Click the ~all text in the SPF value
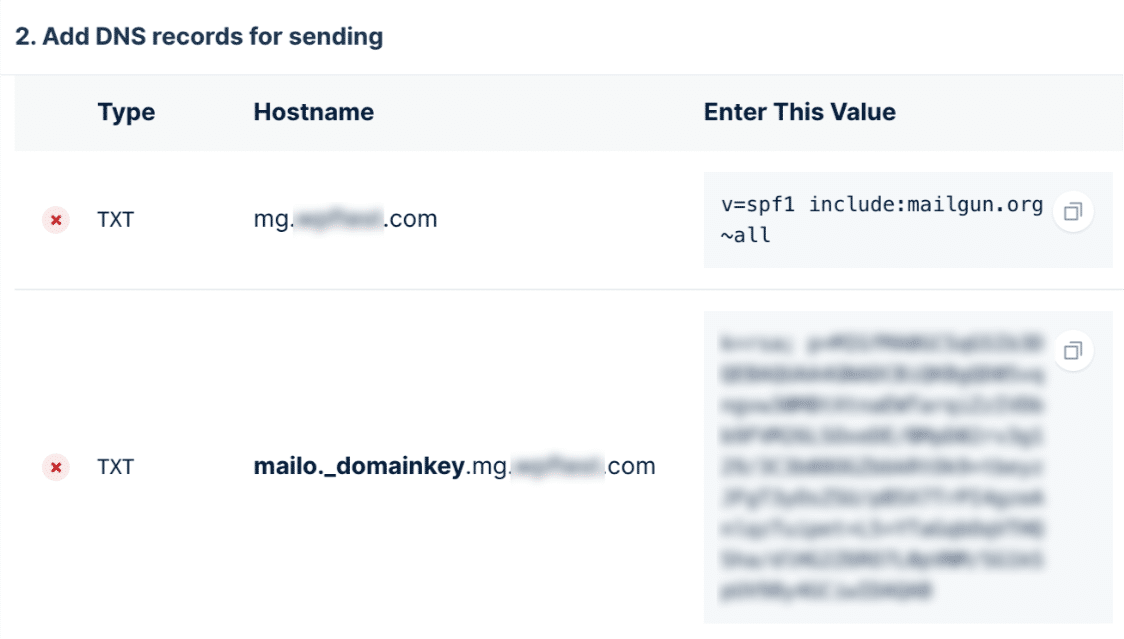Image resolution: width=1124 pixels, height=639 pixels. click(x=746, y=235)
